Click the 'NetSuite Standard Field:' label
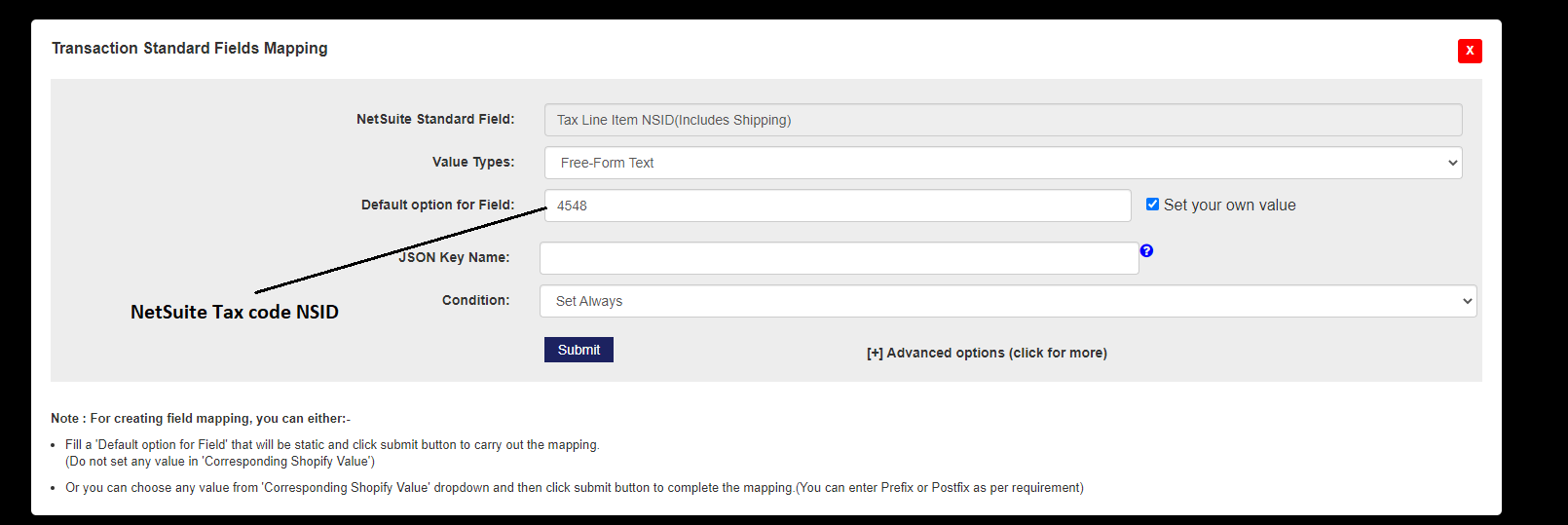This screenshot has height=525, width=1568. point(435,119)
